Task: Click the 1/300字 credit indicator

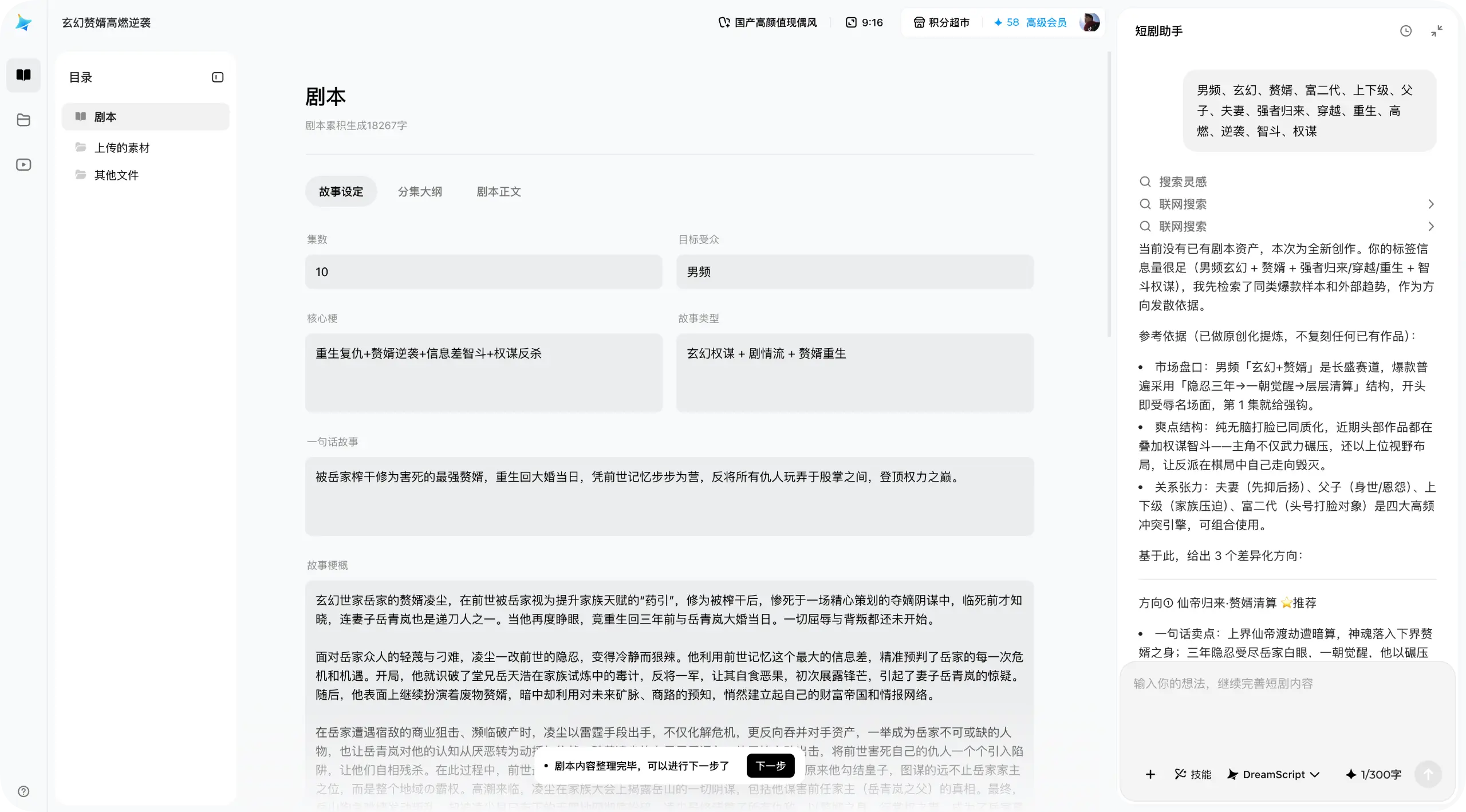Action: [x=1373, y=774]
